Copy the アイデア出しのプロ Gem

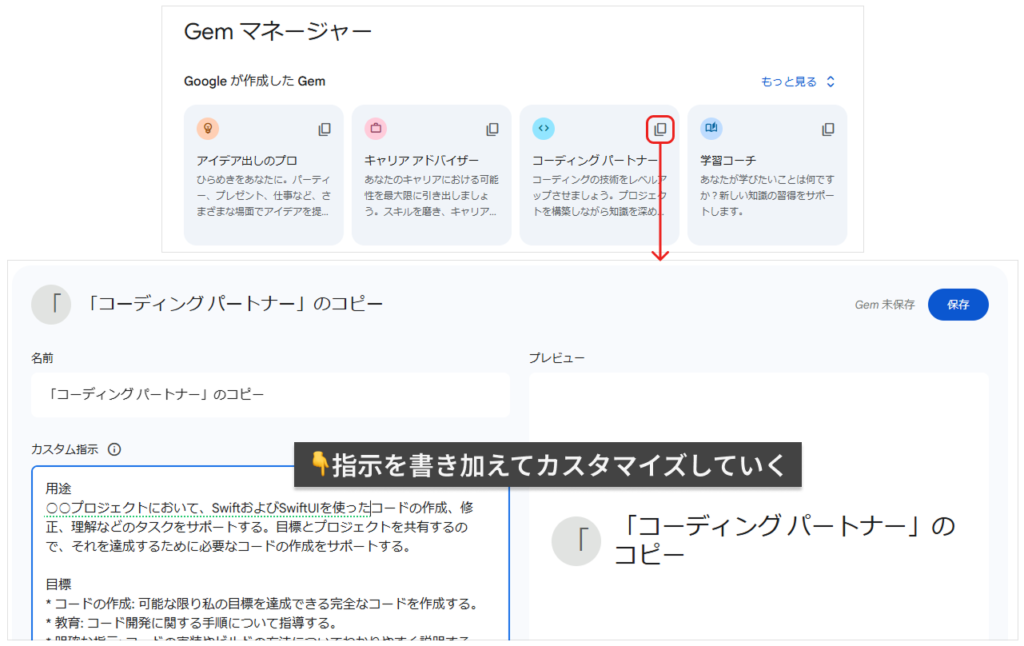pyautogui.click(x=324, y=129)
